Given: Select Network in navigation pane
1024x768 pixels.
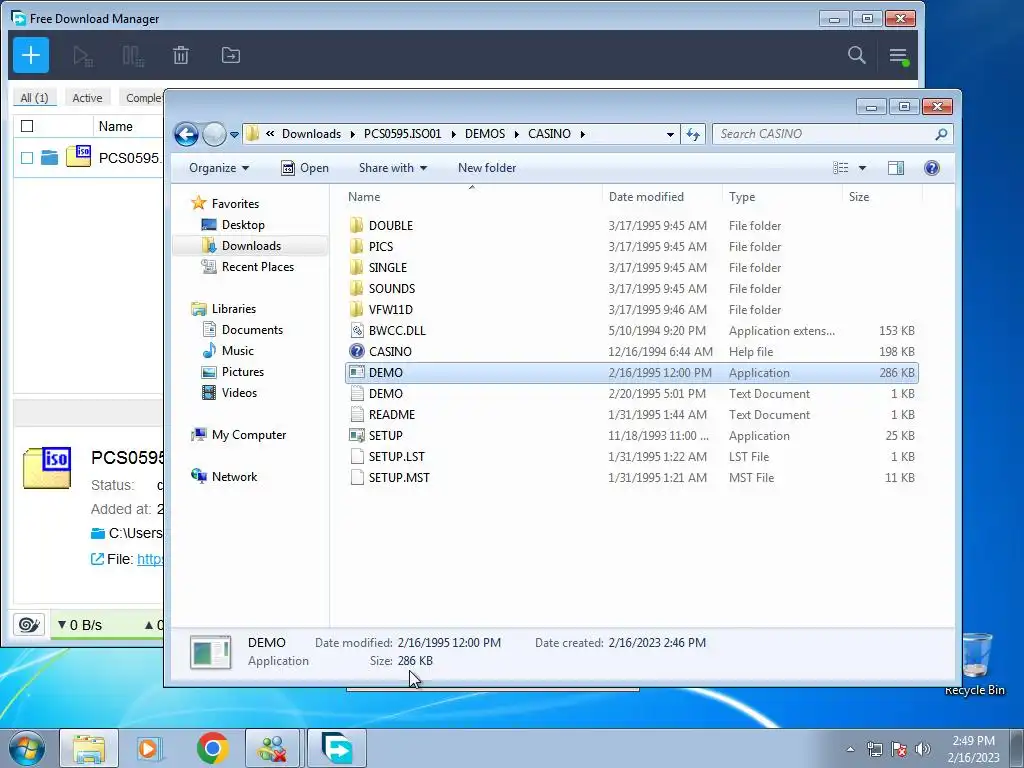Looking at the screenshot, I should point(234,477).
